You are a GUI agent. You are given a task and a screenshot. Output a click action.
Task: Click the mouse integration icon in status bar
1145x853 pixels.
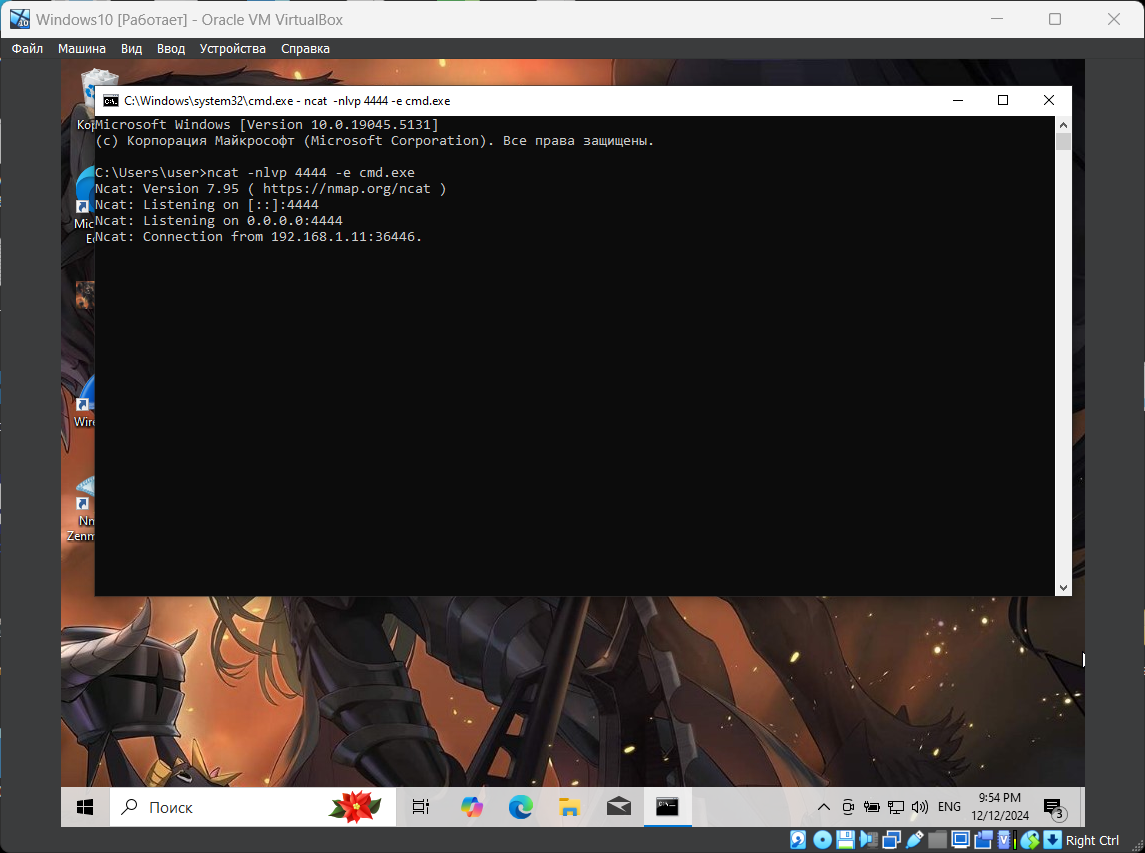[1030, 840]
